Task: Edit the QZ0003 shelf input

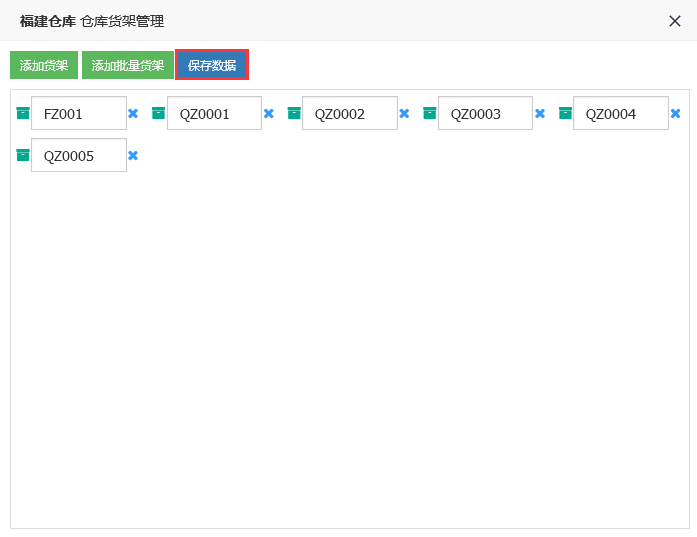Action: [485, 113]
